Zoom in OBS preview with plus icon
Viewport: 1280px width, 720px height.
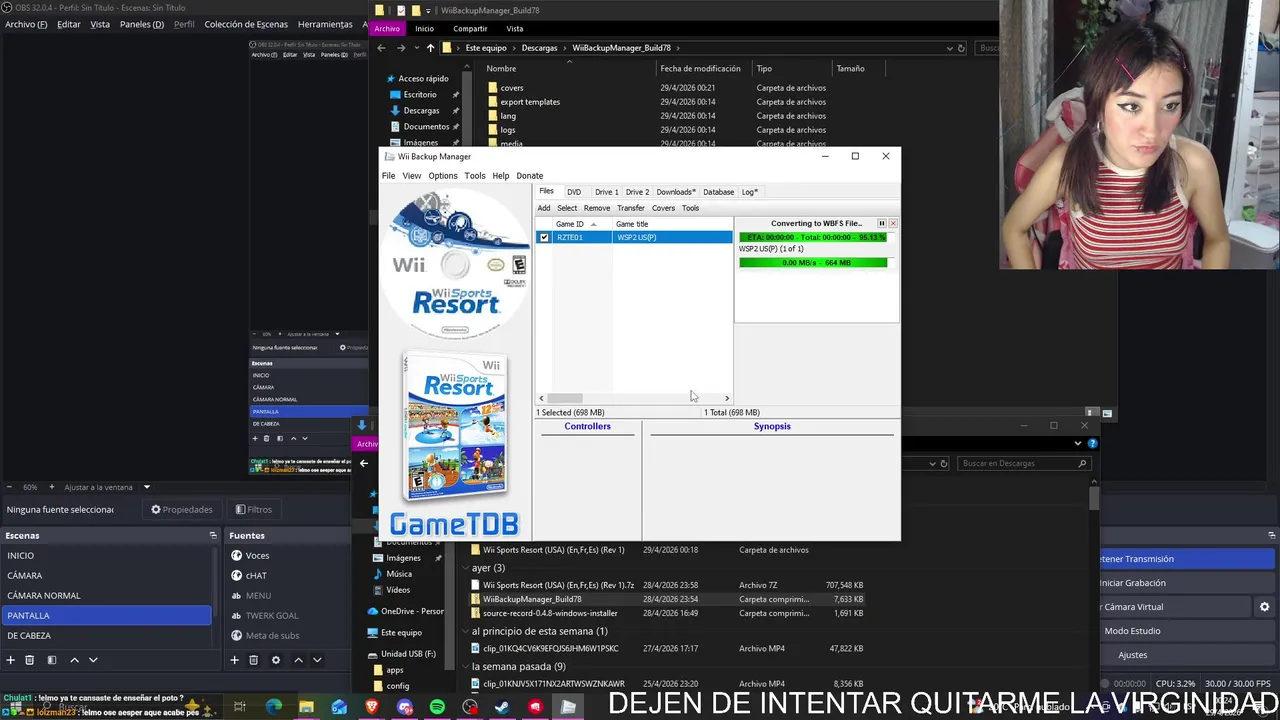point(51,487)
